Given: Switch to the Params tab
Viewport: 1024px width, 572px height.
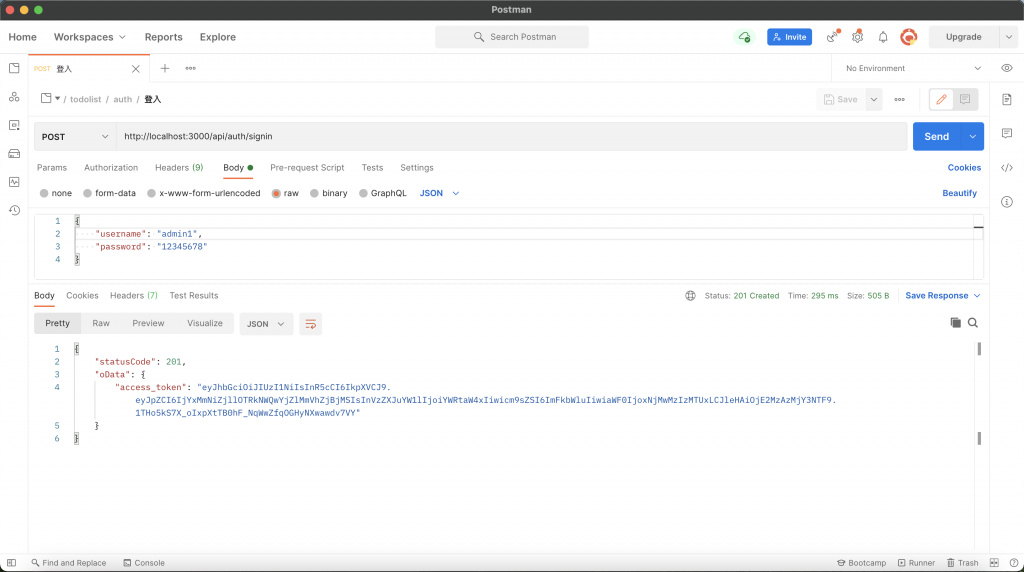Looking at the screenshot, I should click(x=52, y=168).
